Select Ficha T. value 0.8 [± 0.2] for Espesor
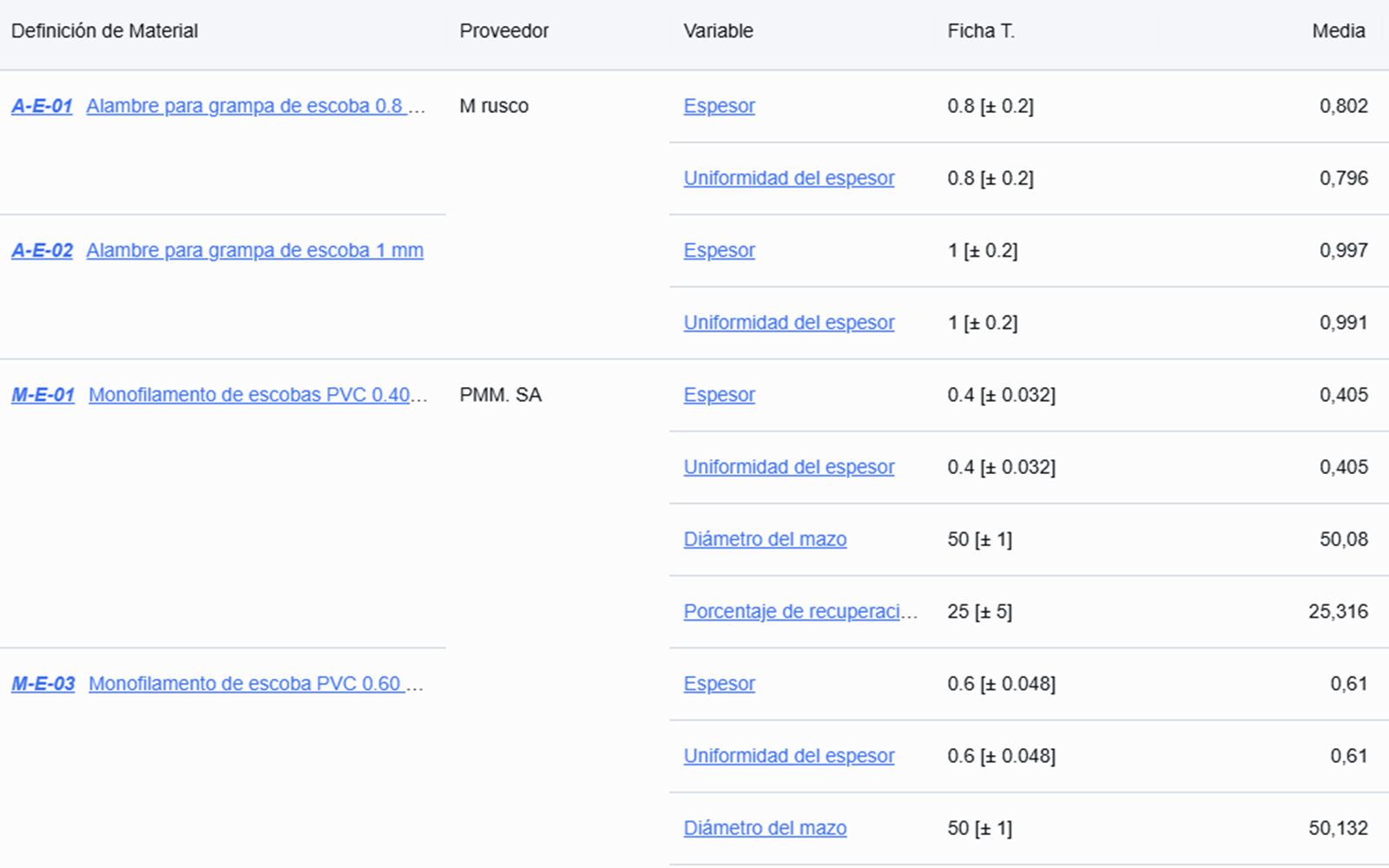 (991, 106)
